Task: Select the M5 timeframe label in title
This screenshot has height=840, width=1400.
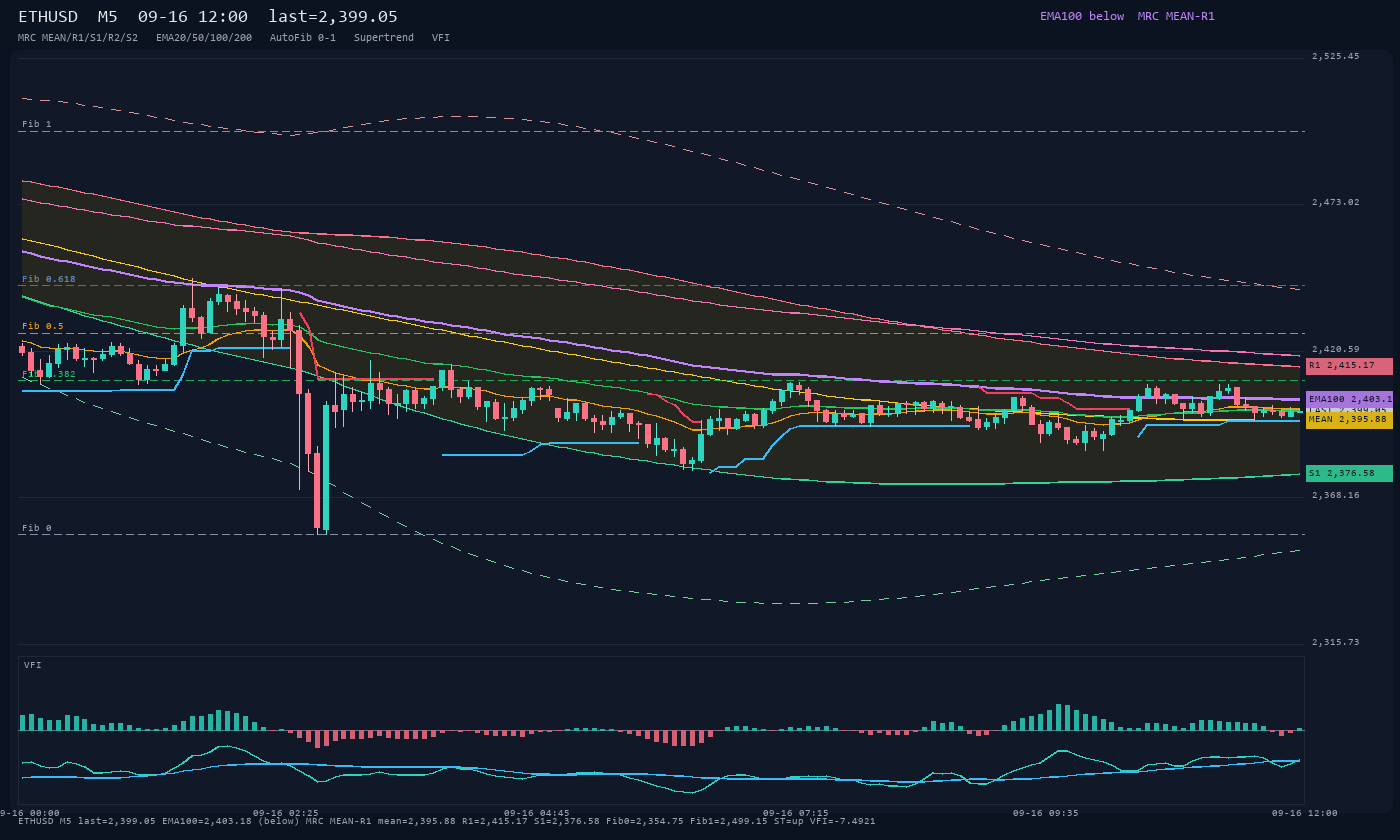Action: (108, 17)
